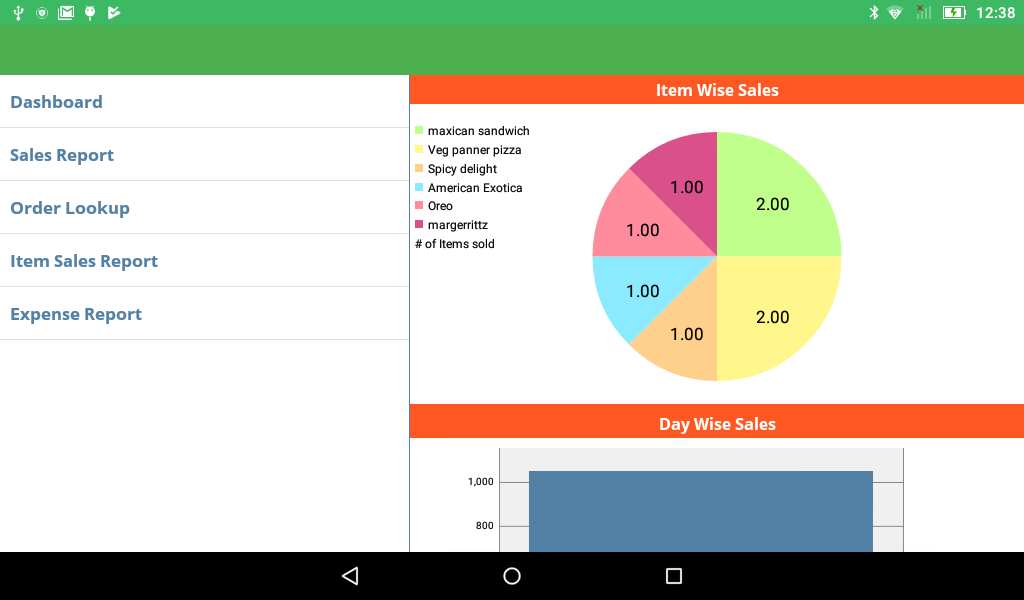Tap the Android back navigation button
This screenshot has height=600, width=1024.
(349, 576)
